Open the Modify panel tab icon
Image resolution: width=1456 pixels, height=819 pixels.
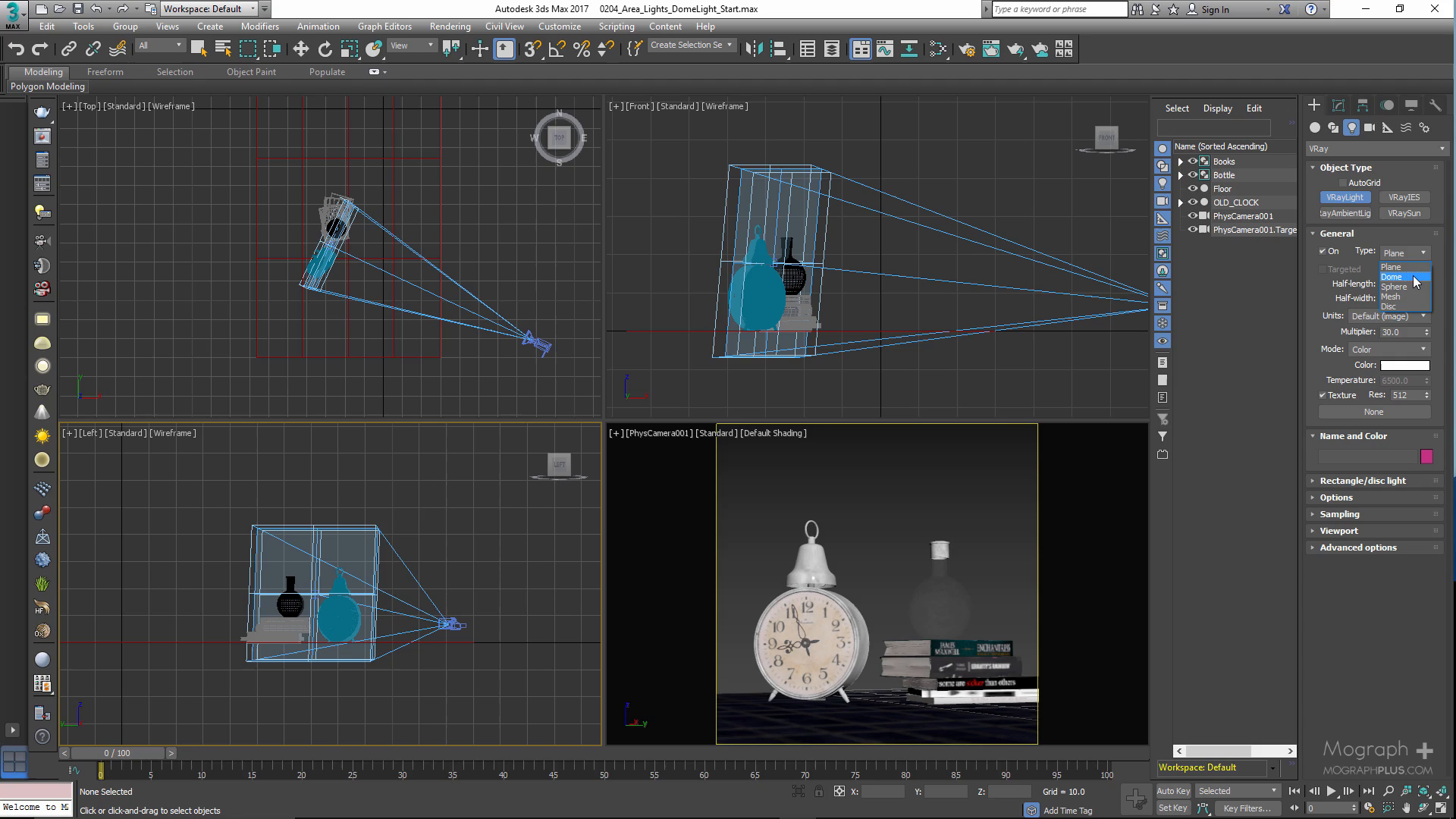click(1338, 105)
